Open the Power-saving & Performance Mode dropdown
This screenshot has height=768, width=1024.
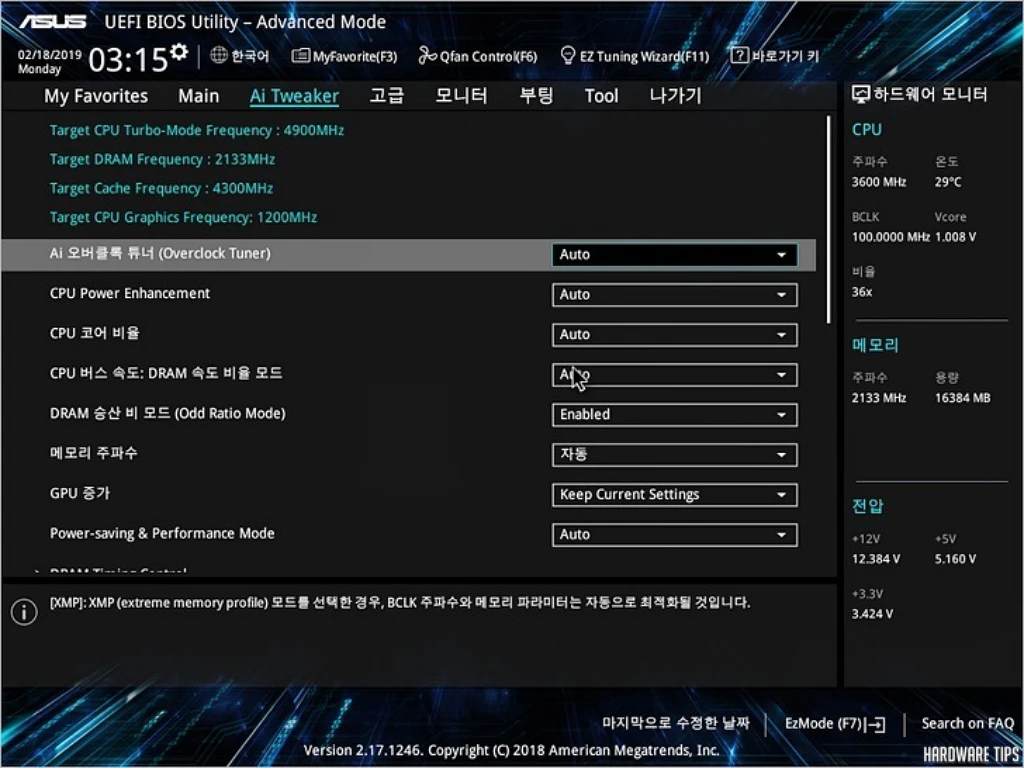(674, 534)
